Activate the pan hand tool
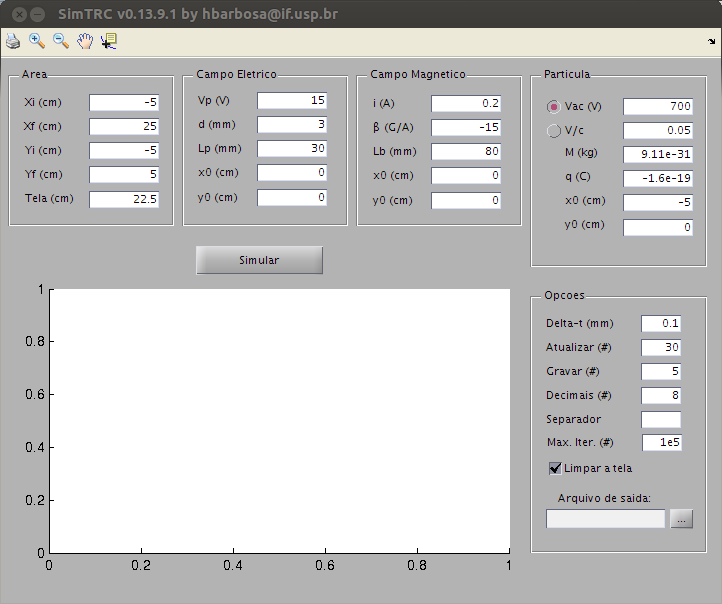This screenshot has height=604, width=722. tap(85, 41)
